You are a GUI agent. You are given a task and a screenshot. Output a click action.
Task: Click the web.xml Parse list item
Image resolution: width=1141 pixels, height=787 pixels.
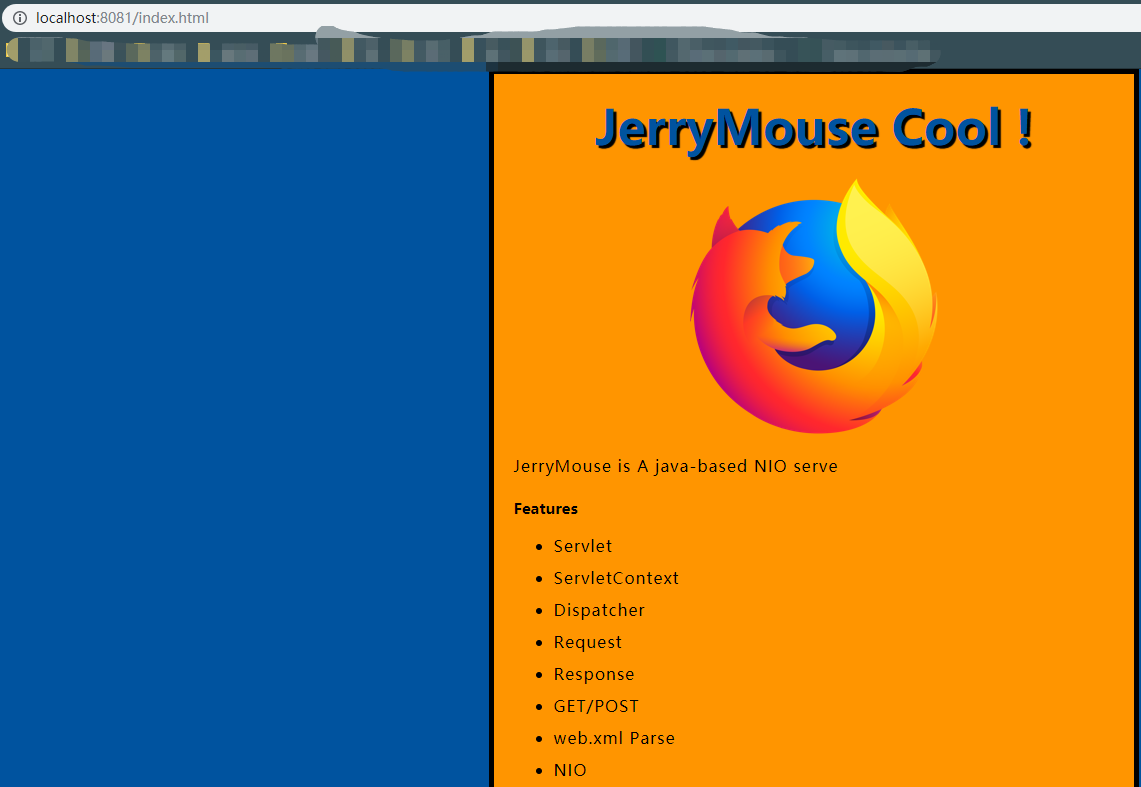point(614,738)
